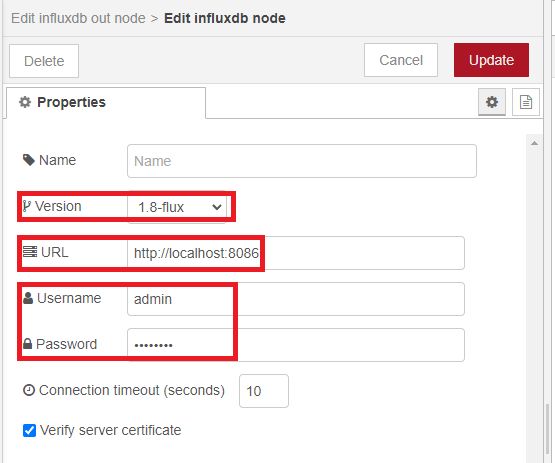
Task: Click the user icon beside Username
Action: click(28, 298)
